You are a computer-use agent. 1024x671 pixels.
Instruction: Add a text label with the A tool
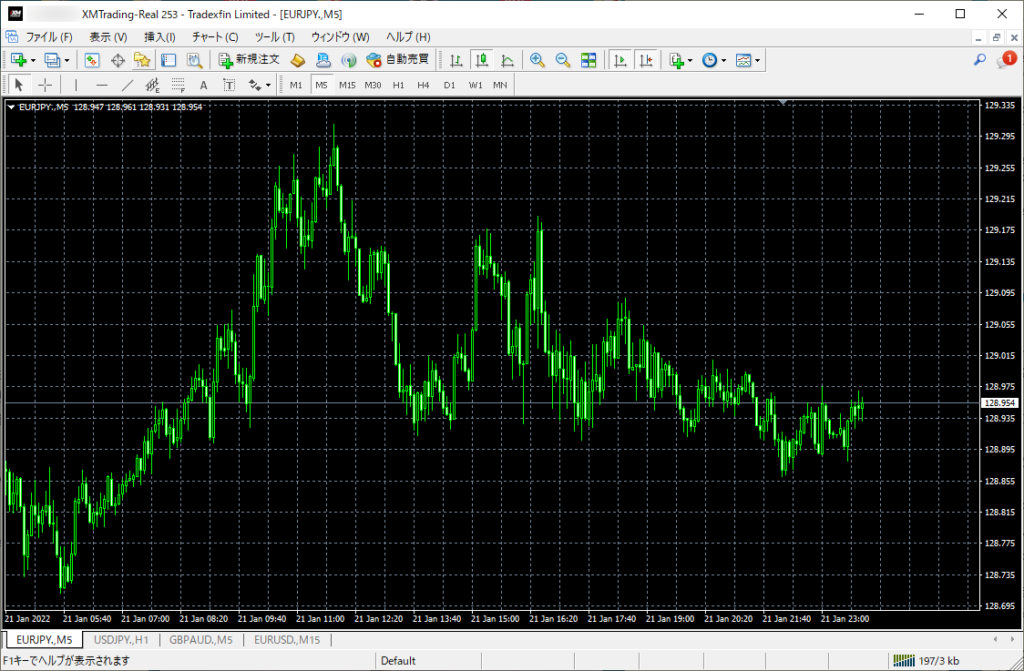point(203,85)
